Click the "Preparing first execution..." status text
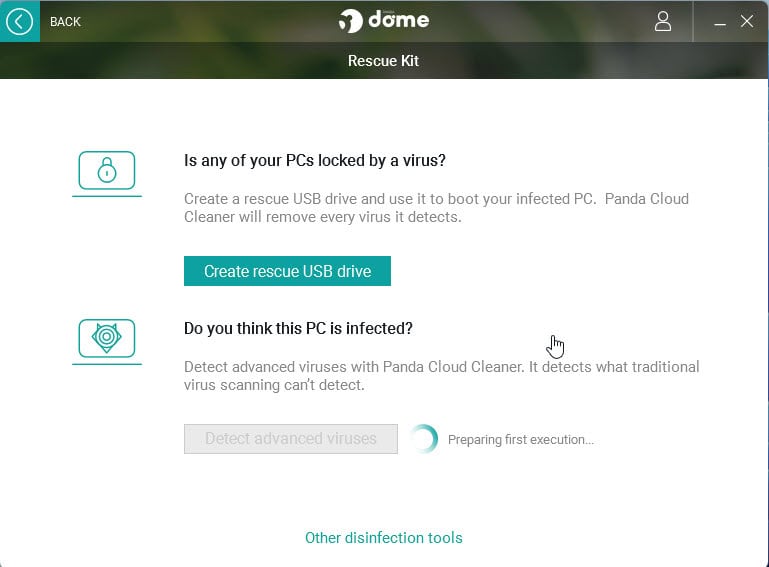This screenshot has height=567, width=769. click(x=521, y=440)
